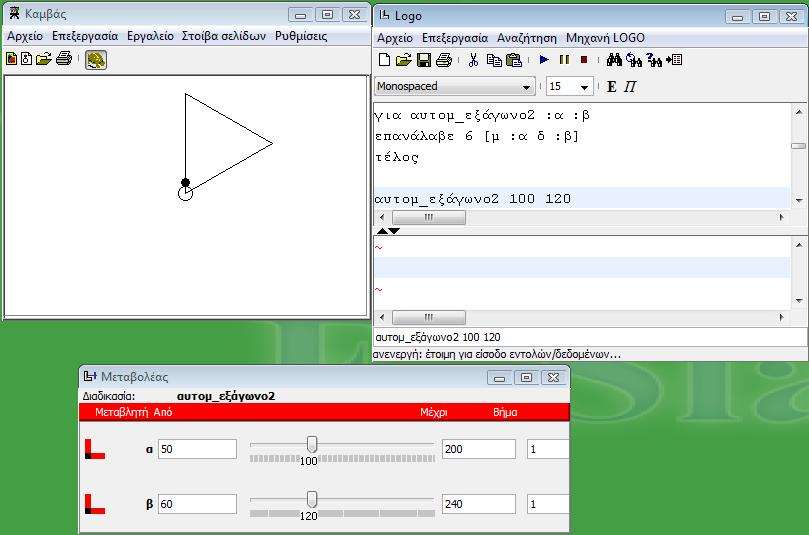This screenshot has width=809, height=535.
Task: Click the β variable slider handle
Action: pyautogui.click(x=312, y=499)
